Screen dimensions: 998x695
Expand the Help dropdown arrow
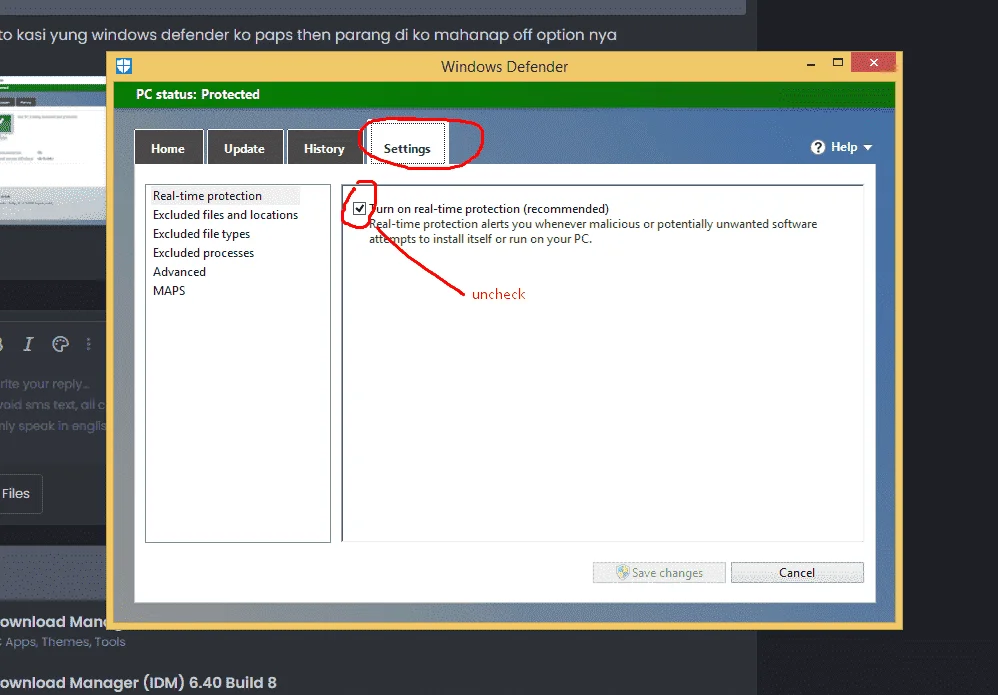point(868,147)
